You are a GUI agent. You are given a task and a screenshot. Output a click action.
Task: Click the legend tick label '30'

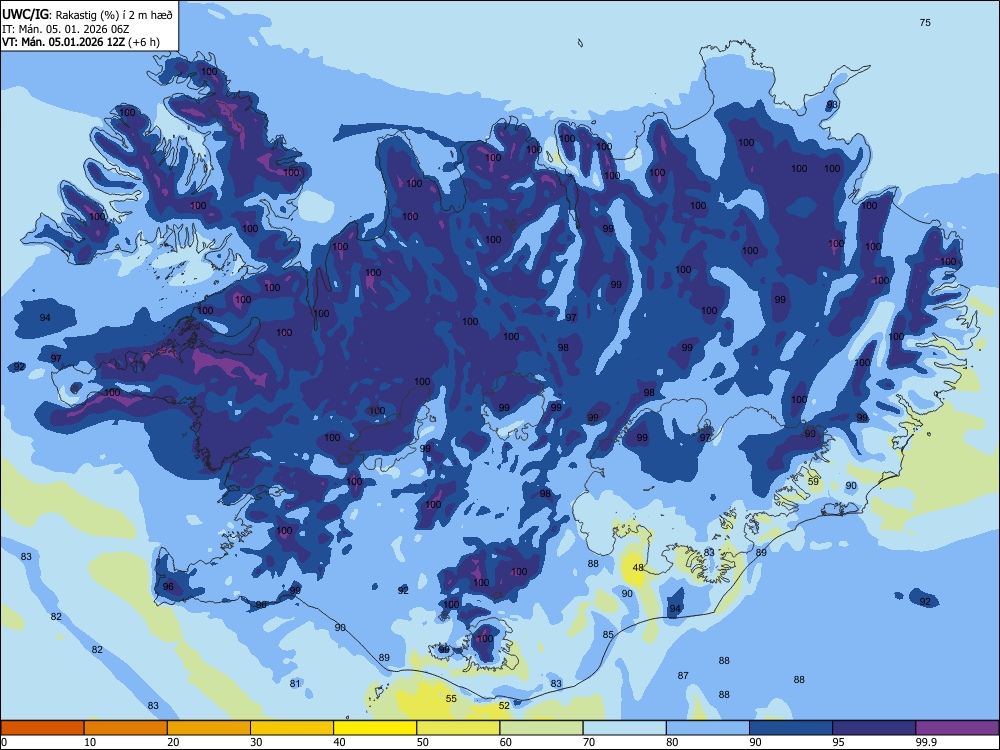point(256,742)
